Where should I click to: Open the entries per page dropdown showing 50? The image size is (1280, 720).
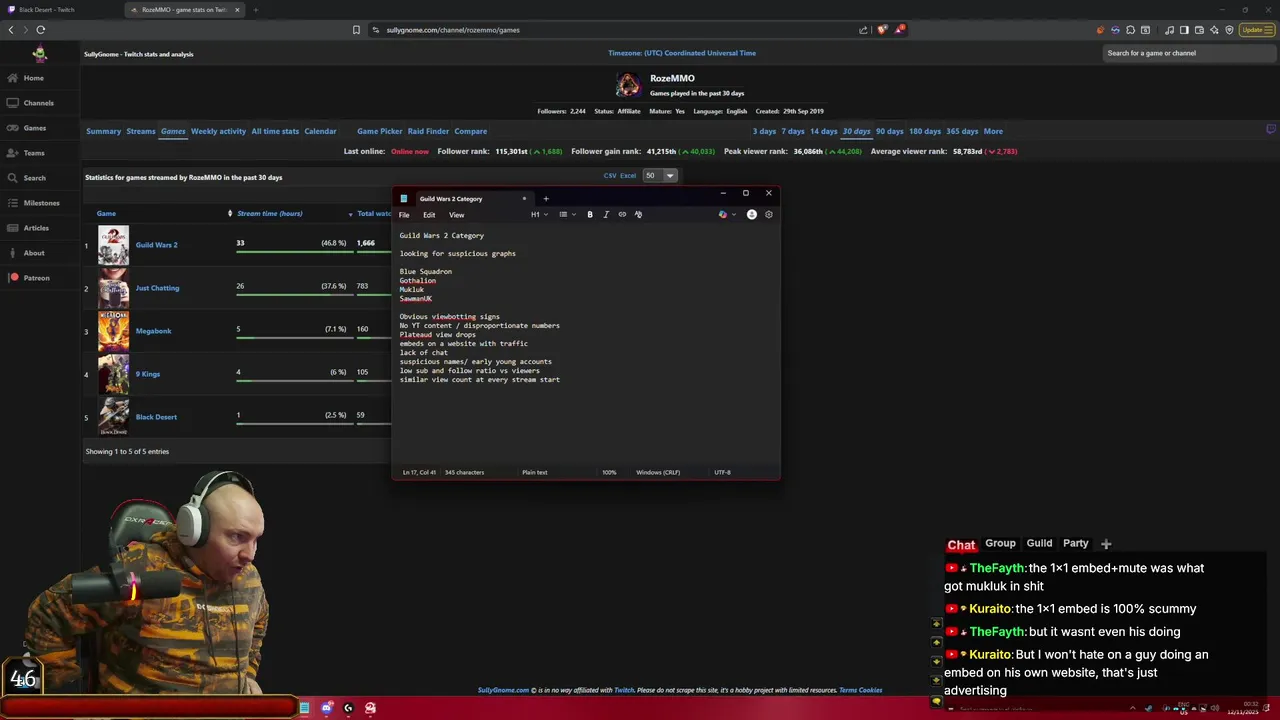tap(660, 175)
